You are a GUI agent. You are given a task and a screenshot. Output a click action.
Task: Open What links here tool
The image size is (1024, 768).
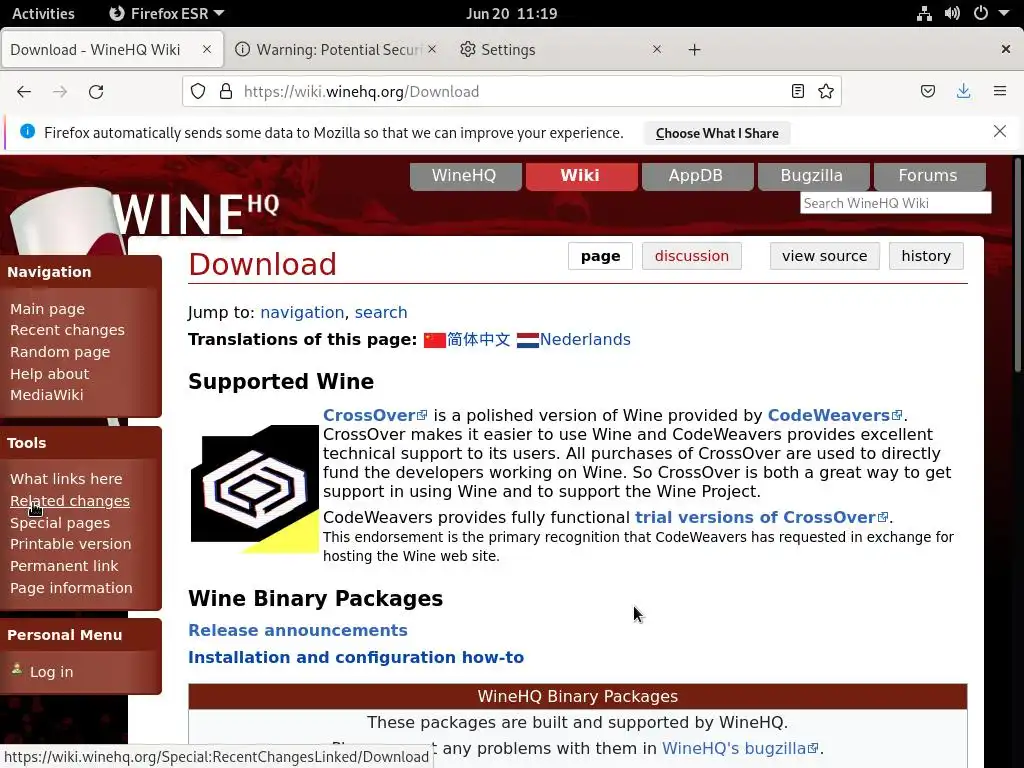click(66, 479)
